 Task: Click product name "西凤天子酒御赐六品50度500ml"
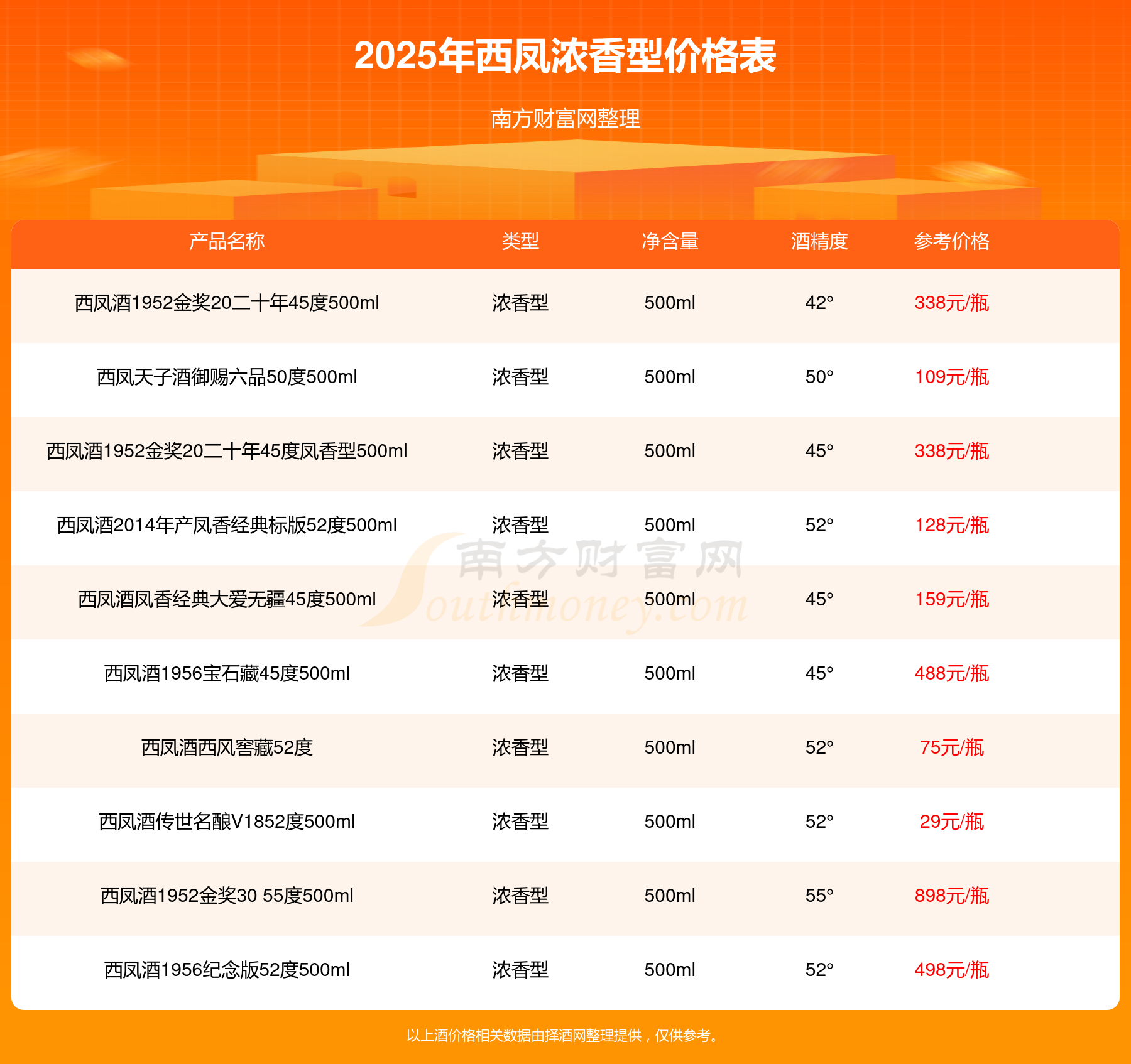227,377
